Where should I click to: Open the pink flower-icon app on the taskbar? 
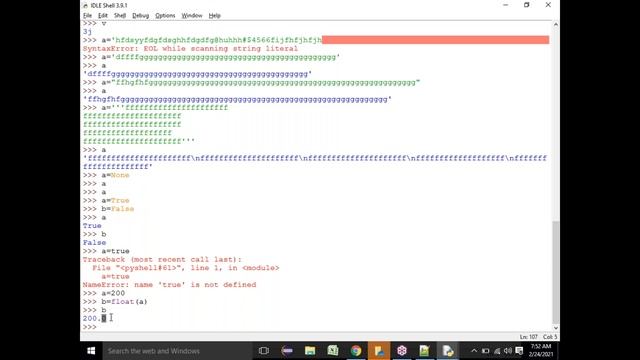402,351
